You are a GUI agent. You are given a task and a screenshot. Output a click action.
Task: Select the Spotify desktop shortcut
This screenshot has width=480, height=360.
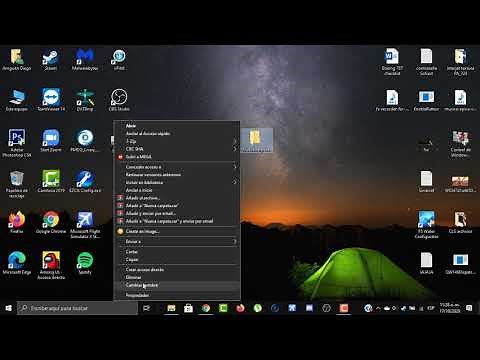tap(85, 263)
